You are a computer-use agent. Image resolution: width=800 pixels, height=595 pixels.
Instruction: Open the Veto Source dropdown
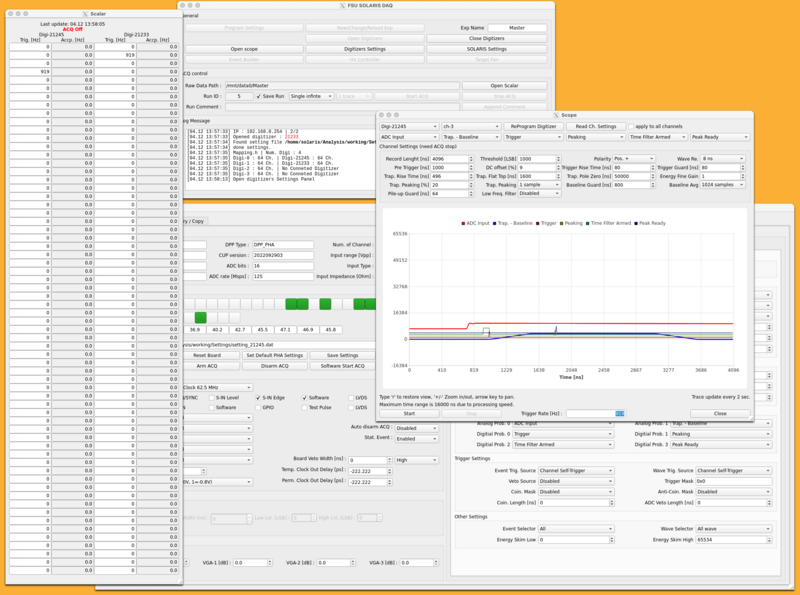[x=576, y=481]
